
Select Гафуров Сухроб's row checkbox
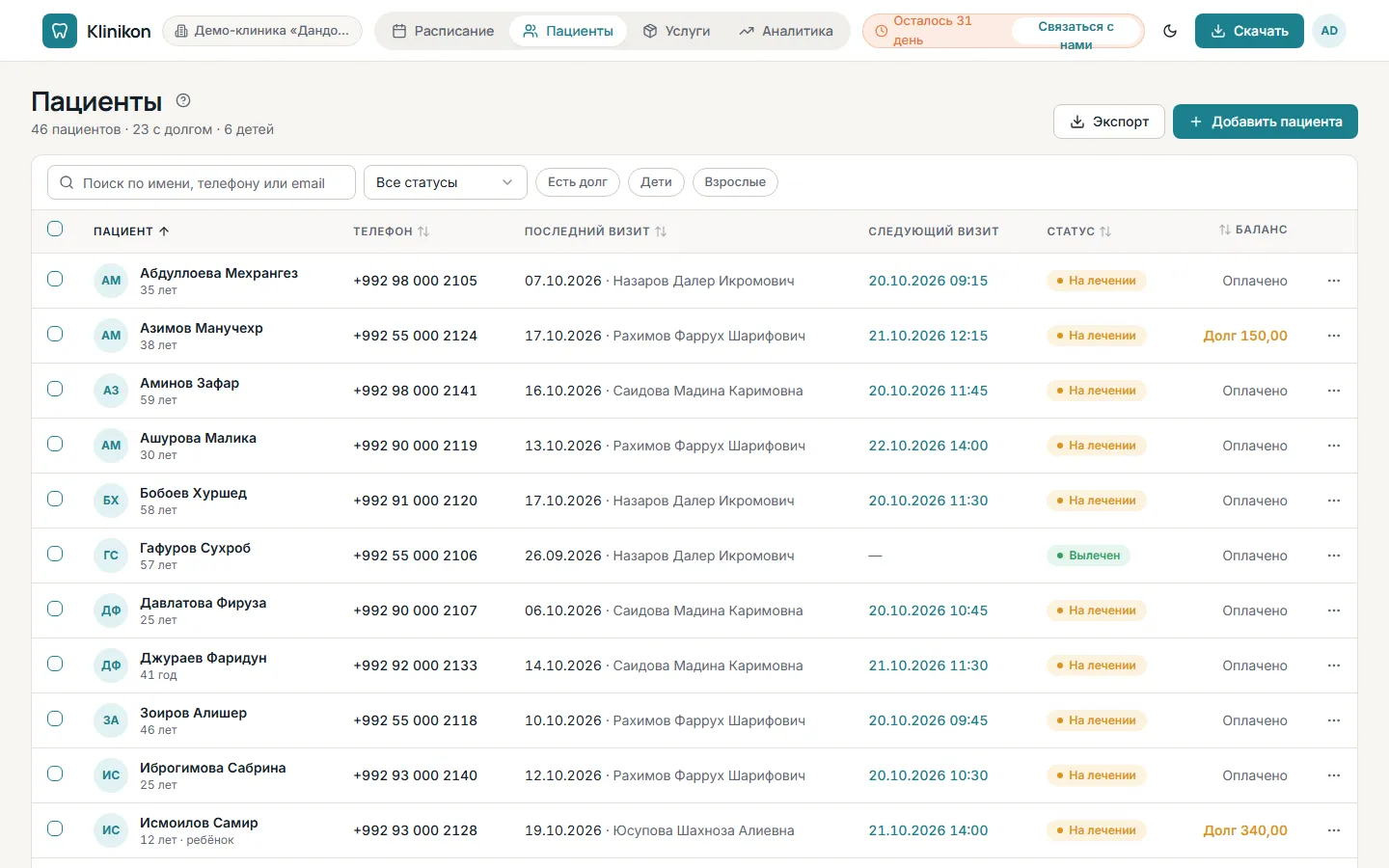point(55,554)
